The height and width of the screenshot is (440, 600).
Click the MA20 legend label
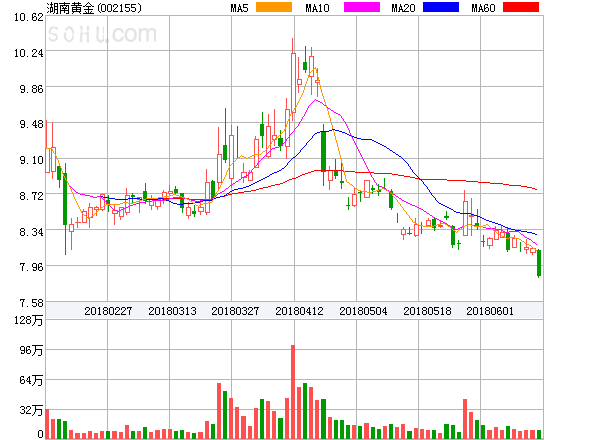(403, 8)
